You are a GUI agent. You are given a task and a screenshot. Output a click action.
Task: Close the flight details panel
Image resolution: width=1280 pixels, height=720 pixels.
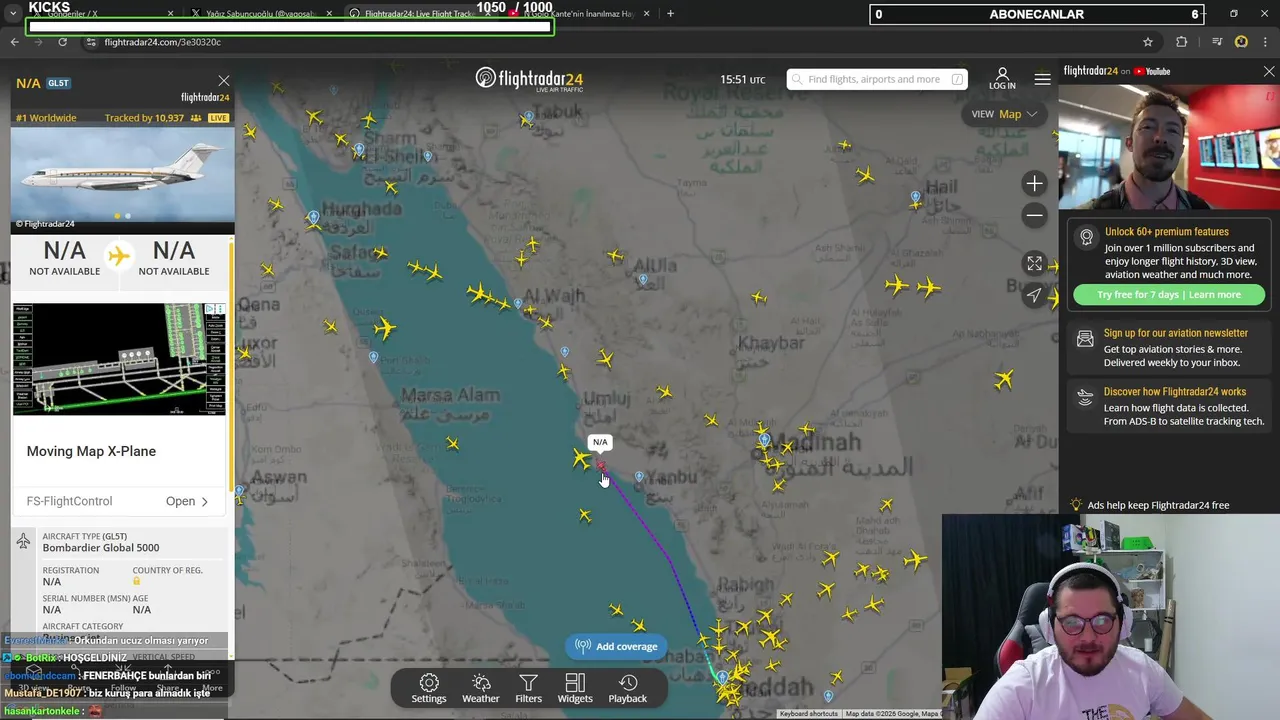[223, 81]
